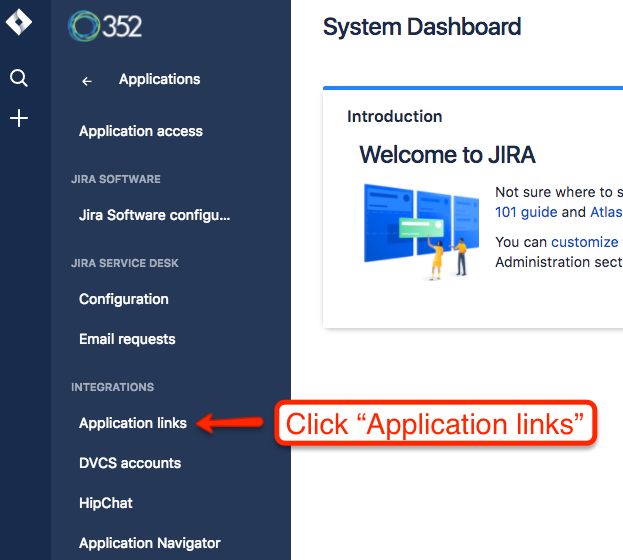
Task: Click Application links in Integrations
Action: coord(133,423)
